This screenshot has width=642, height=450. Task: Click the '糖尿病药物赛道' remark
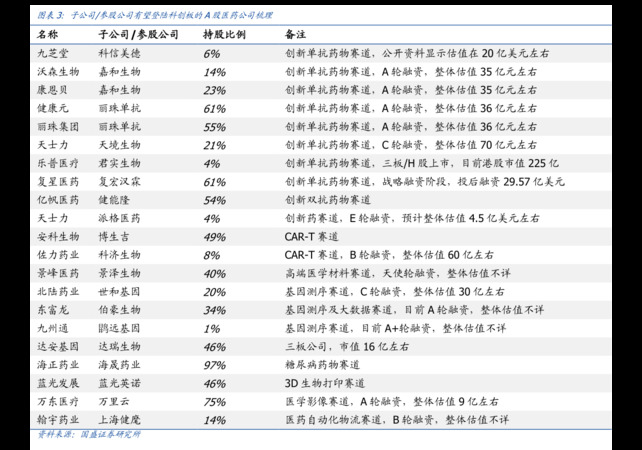(322, 364)
